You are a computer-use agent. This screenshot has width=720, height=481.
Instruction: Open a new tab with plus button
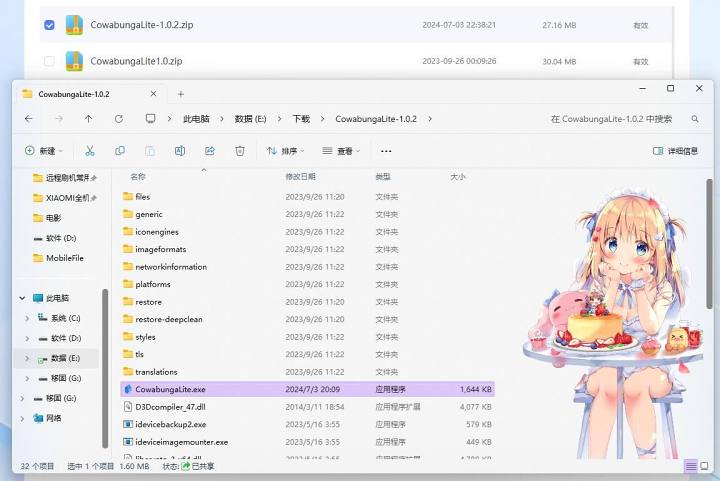181,94
